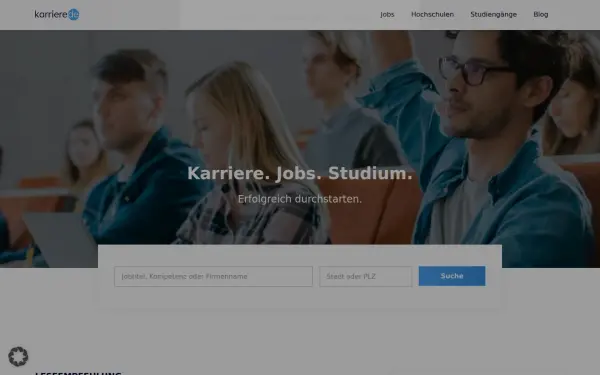Select the 'Erfolgreich durchstarten.' subtitle
Viewport: 600px width, 375px height.
300,199
